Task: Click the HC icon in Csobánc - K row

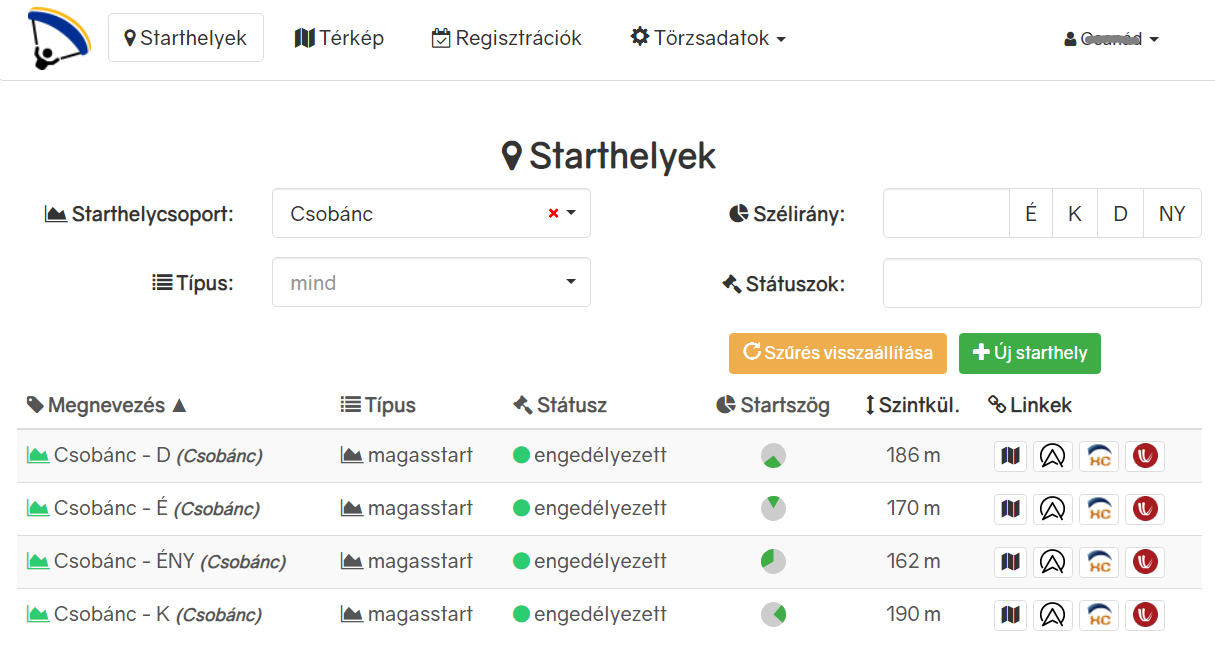Action: coord(1100,615)
